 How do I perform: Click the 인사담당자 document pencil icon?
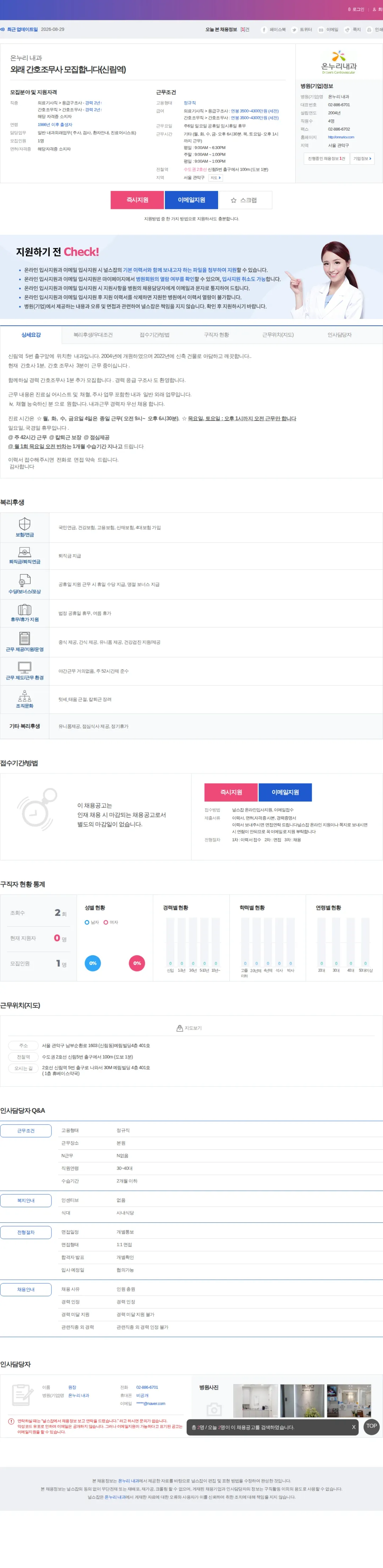pos(22,1396)
